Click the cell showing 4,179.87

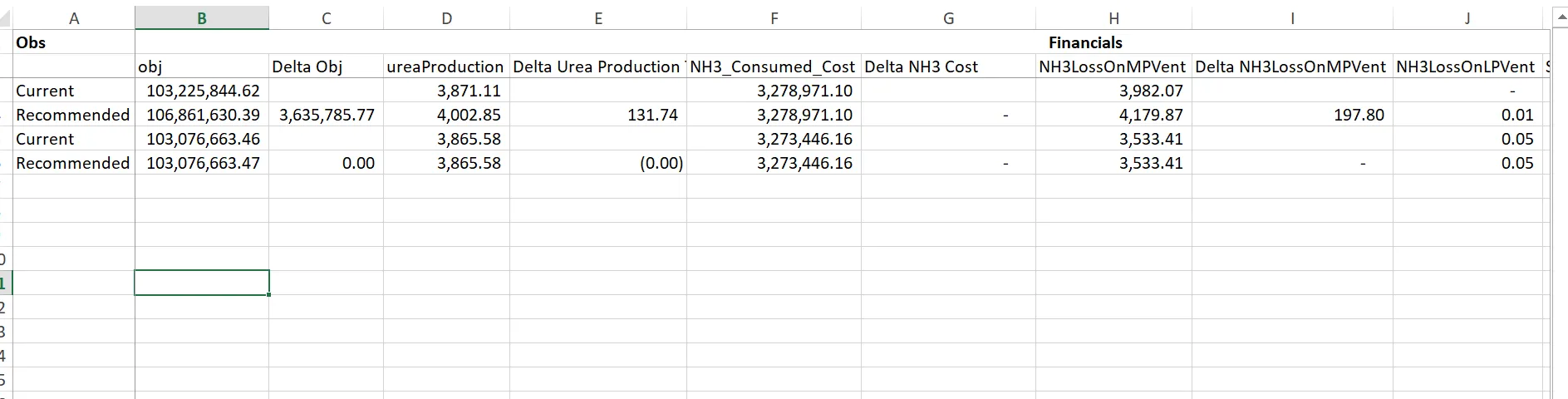click(1113, 115)
